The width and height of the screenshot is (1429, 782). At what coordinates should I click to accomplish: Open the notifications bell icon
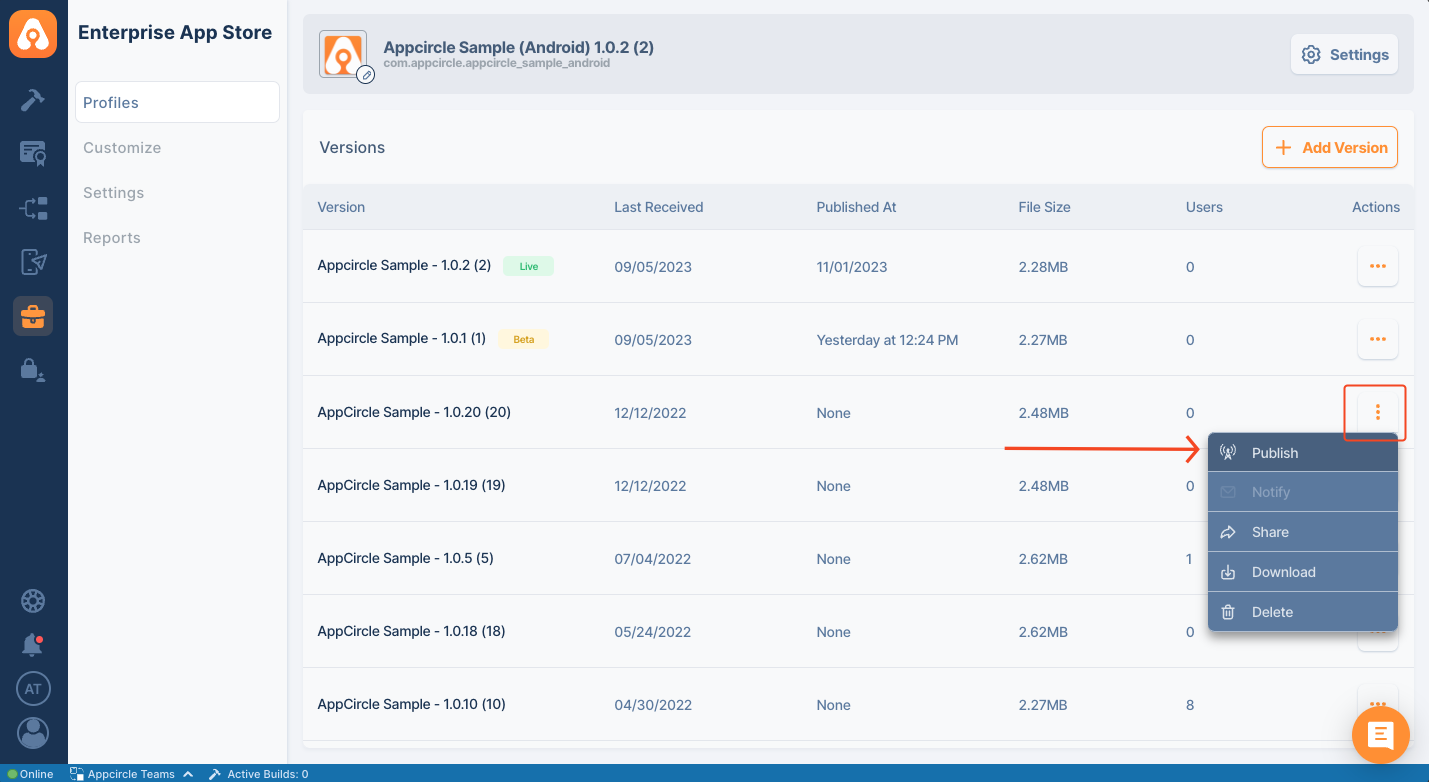(x=33, y=645)
